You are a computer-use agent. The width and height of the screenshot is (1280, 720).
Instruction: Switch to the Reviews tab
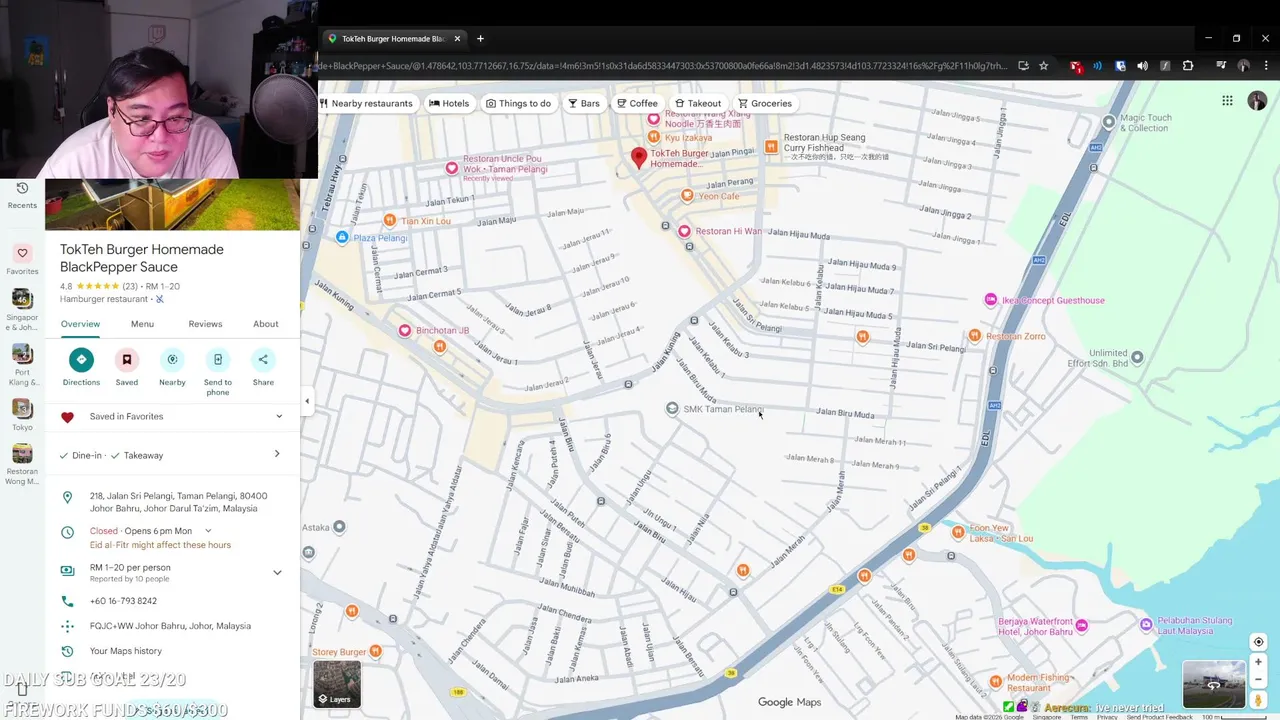coord(205,324)
